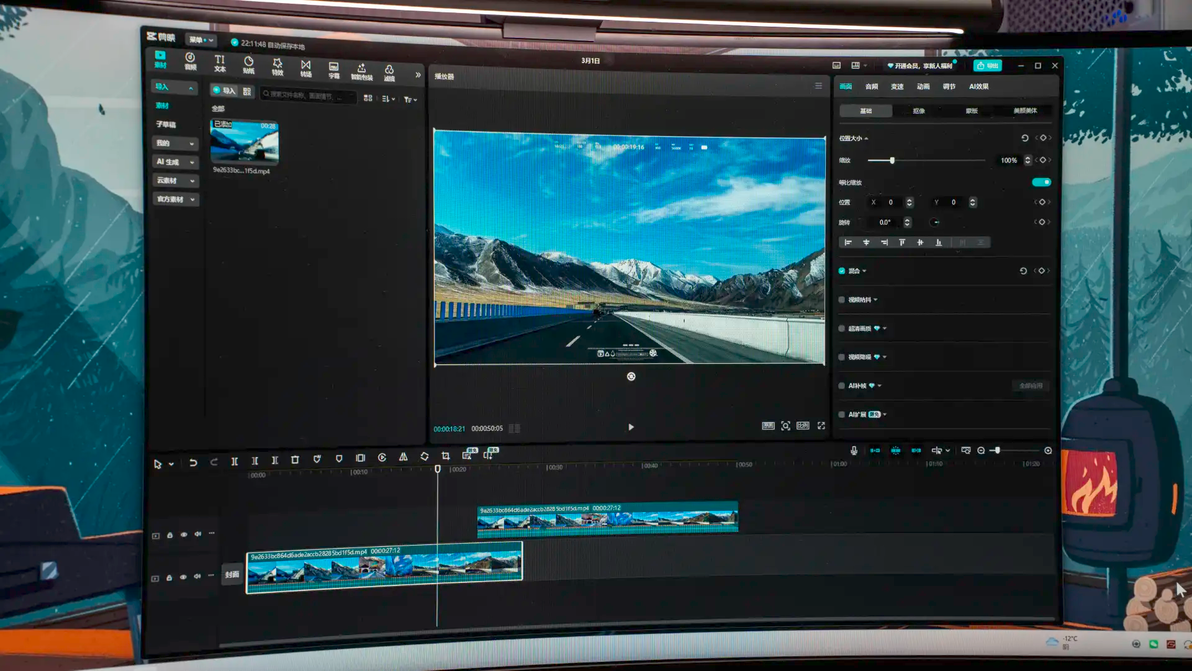Switch media list to grid view
This screenshot has width=1192, height=671.
click(368, 98)
